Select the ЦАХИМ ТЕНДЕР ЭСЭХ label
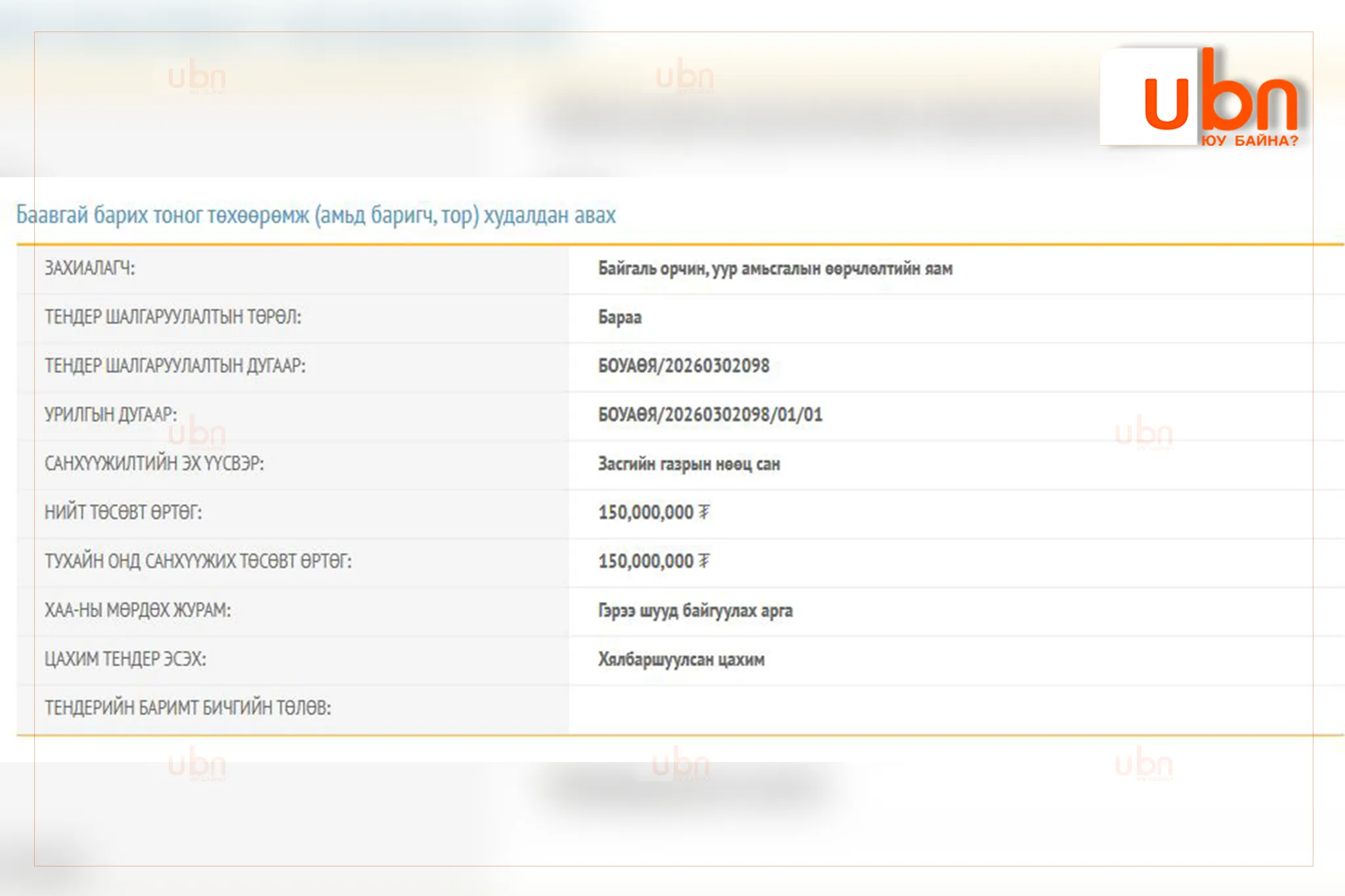Image resolution: width=1345 pixels, height=896 pixels. point(125,659)
